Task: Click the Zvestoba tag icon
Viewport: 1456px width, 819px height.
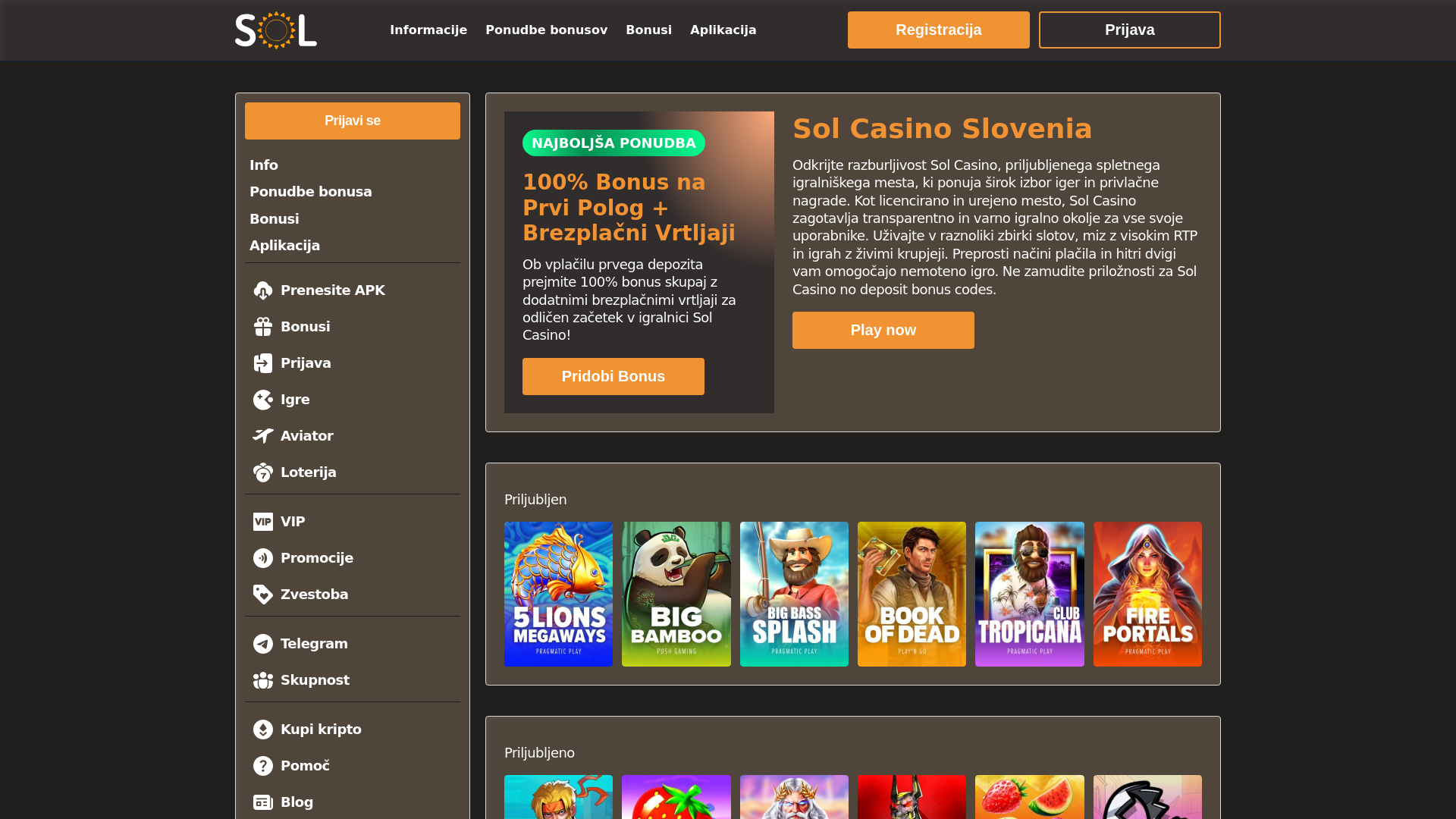Action: tap(263, 595)
